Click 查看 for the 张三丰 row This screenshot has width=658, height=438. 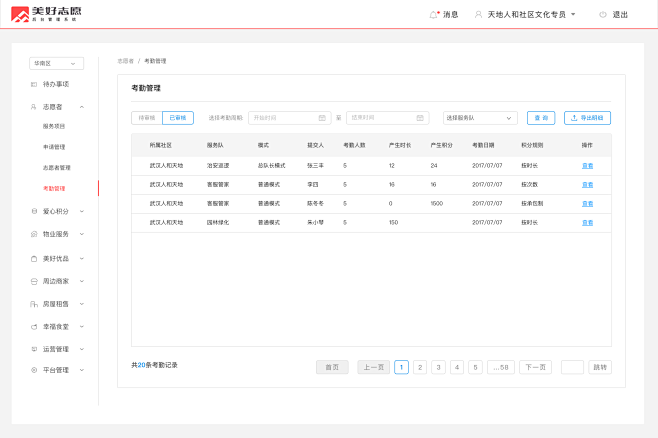click(x=588, y=166)
